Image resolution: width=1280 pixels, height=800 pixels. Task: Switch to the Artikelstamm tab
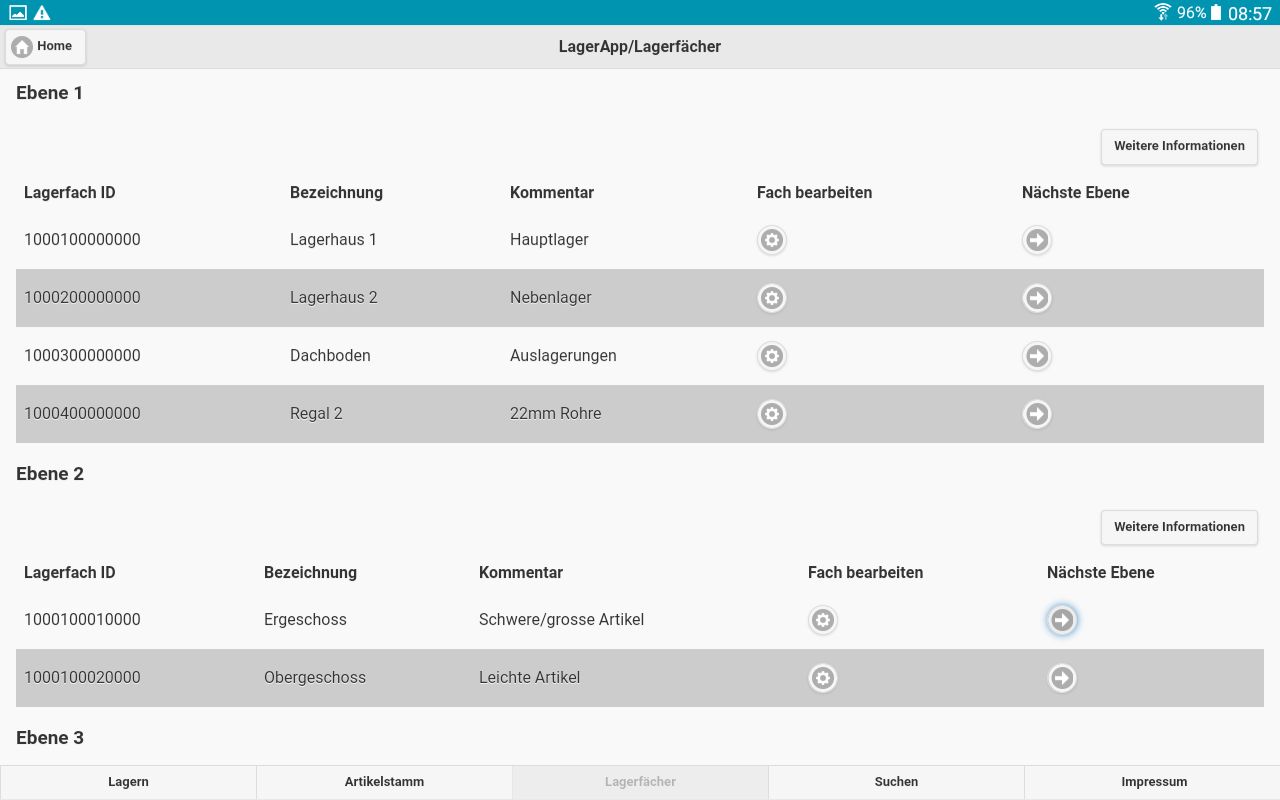point(384,782)
